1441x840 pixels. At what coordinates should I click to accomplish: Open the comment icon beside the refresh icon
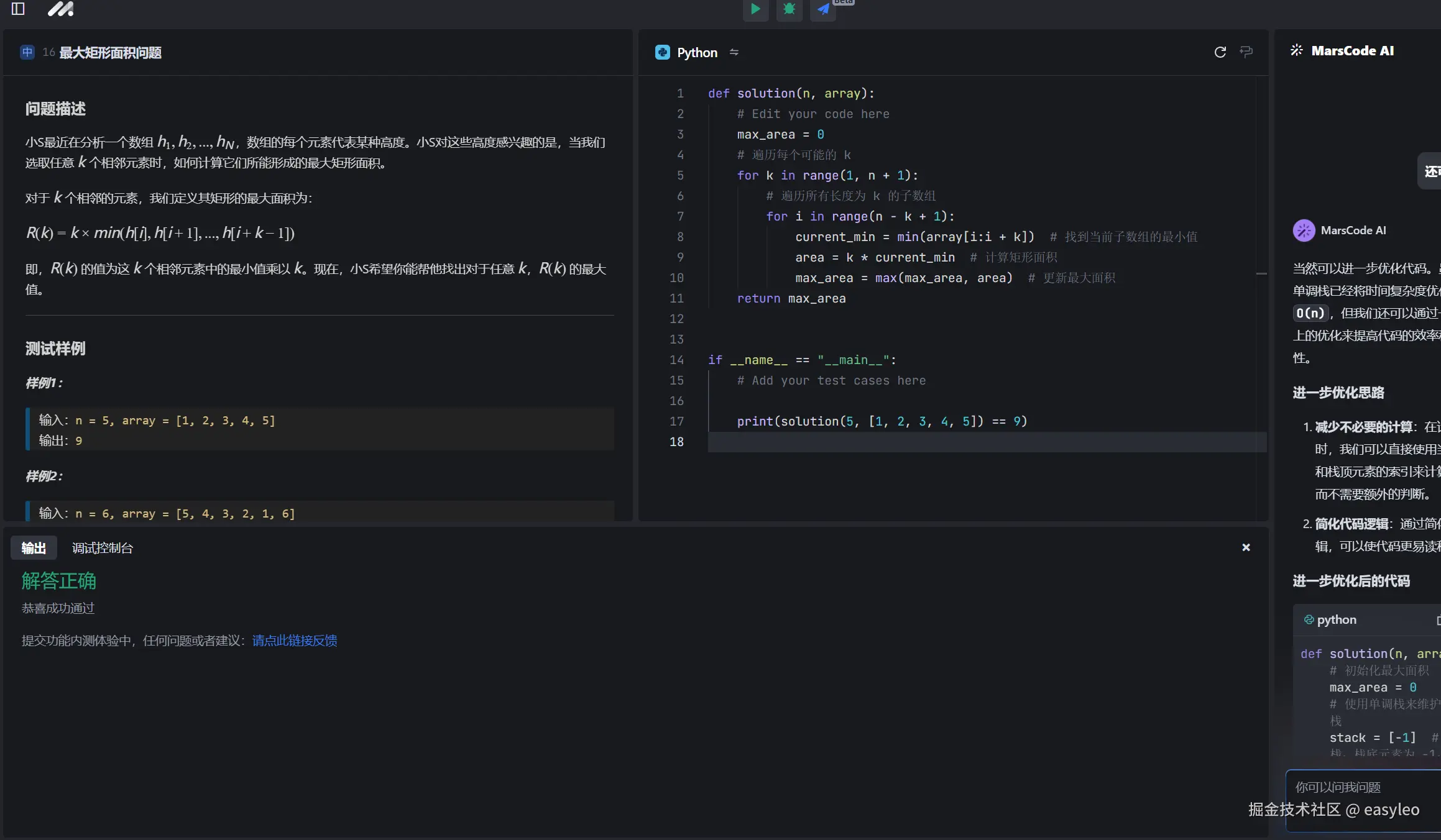tap(1247, 52)
